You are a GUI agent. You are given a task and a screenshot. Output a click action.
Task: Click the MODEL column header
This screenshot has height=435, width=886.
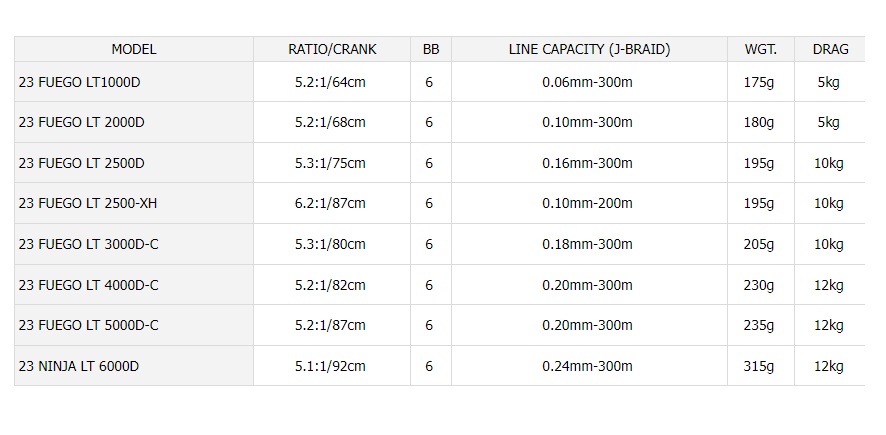(134, 49)
